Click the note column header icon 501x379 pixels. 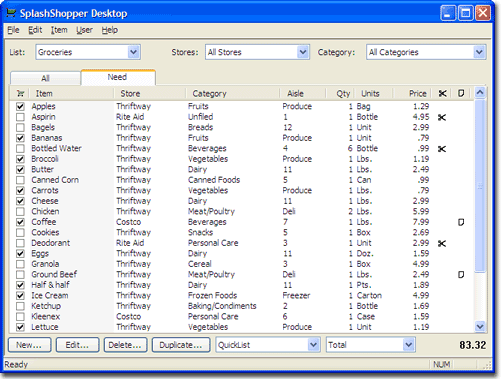[x=461, y=93]
